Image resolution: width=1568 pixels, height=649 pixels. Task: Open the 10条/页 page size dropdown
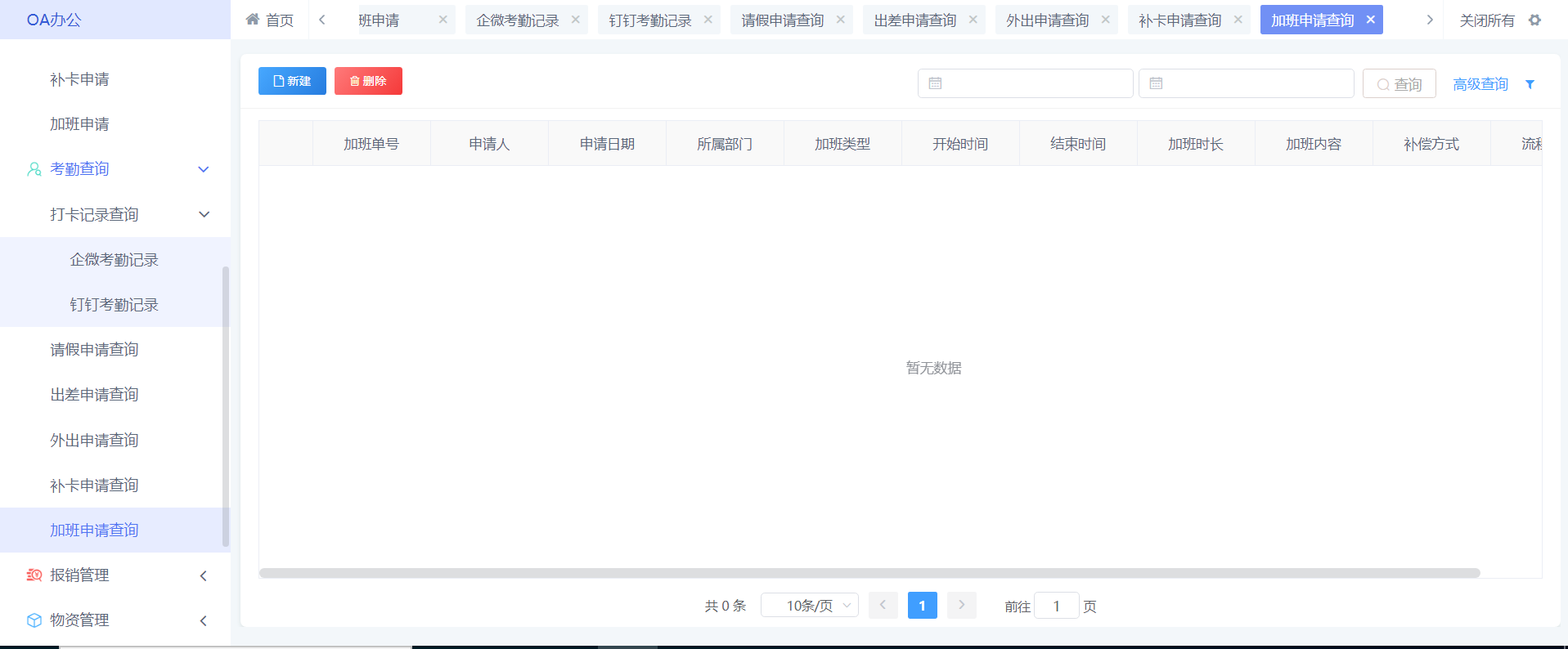809,606
